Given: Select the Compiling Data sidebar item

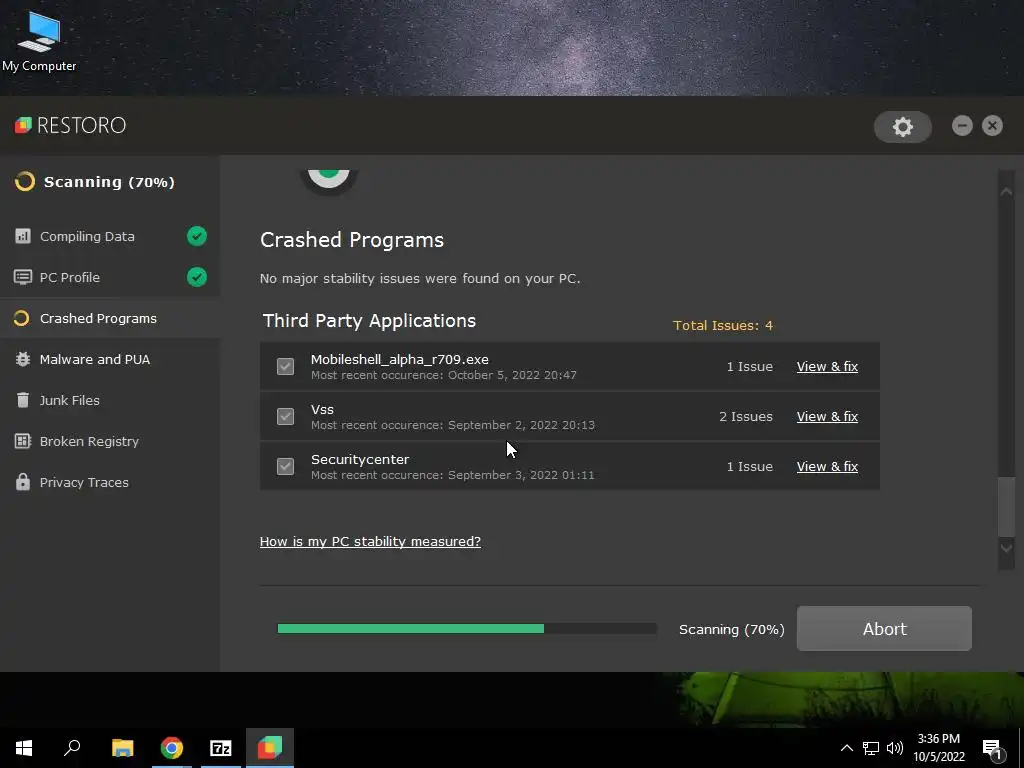Looking at the screenshot, I should click(110, 236).
